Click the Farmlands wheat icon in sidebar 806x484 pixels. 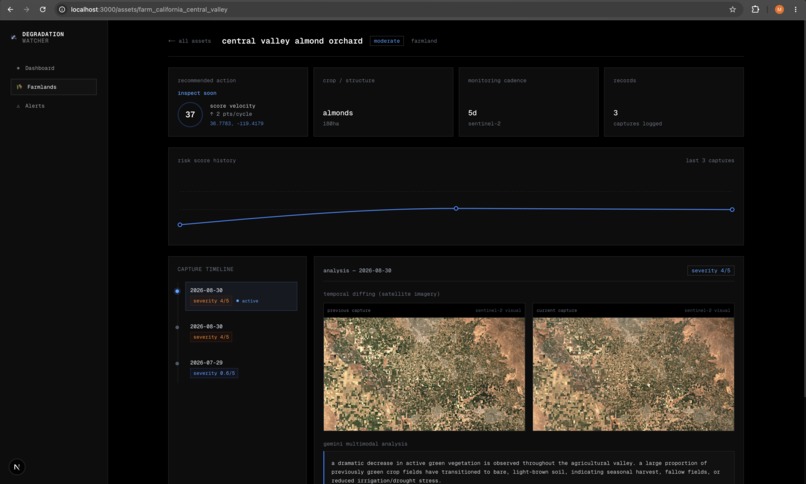[x=19, y=87]
